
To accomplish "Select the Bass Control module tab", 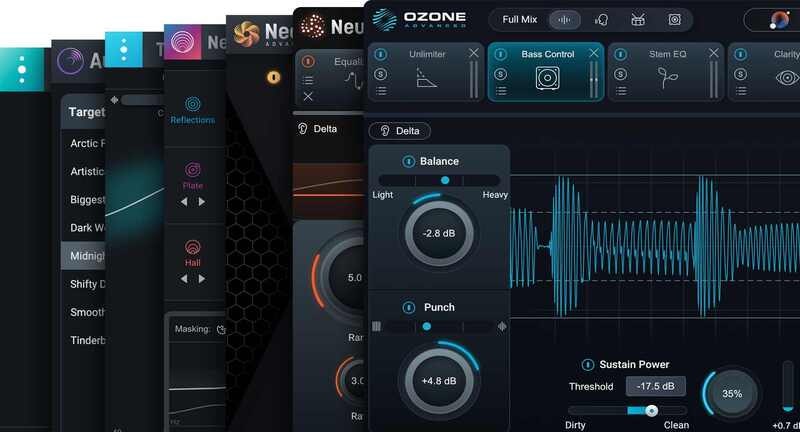I will coord(546,54).
